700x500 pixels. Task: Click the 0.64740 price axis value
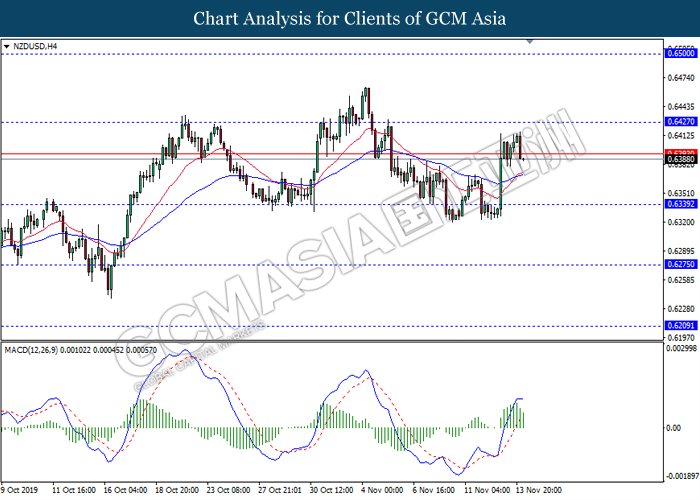coord(680,77)
